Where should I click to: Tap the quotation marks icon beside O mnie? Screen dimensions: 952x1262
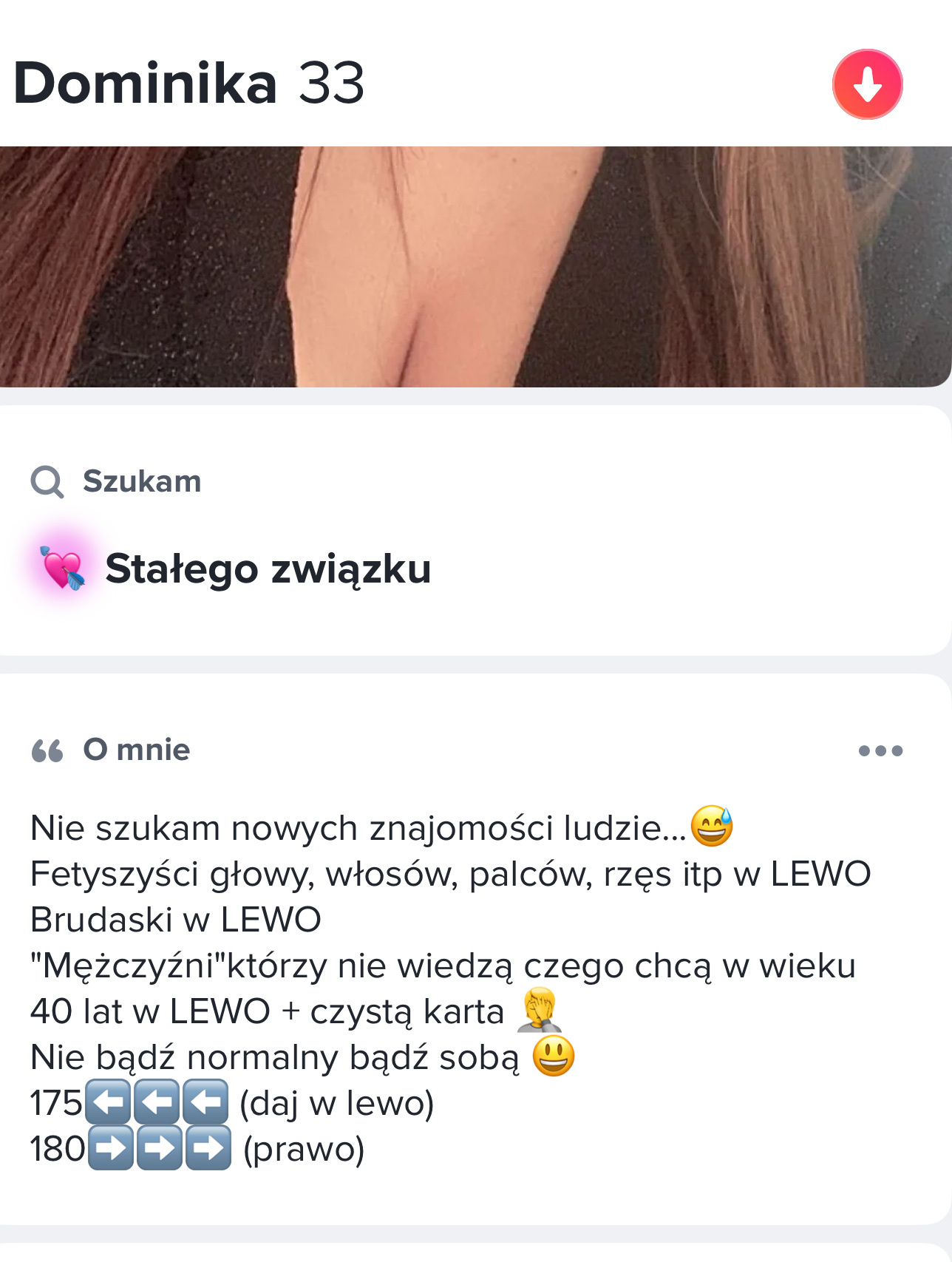(47, 751)
